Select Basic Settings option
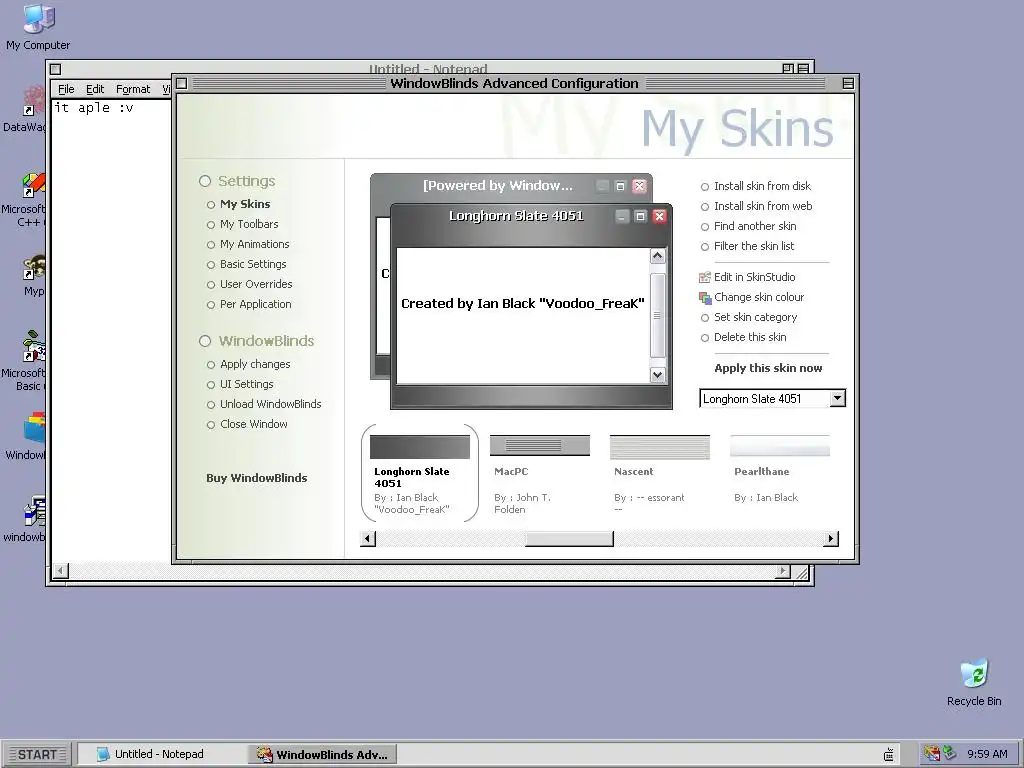 [246, 264]
